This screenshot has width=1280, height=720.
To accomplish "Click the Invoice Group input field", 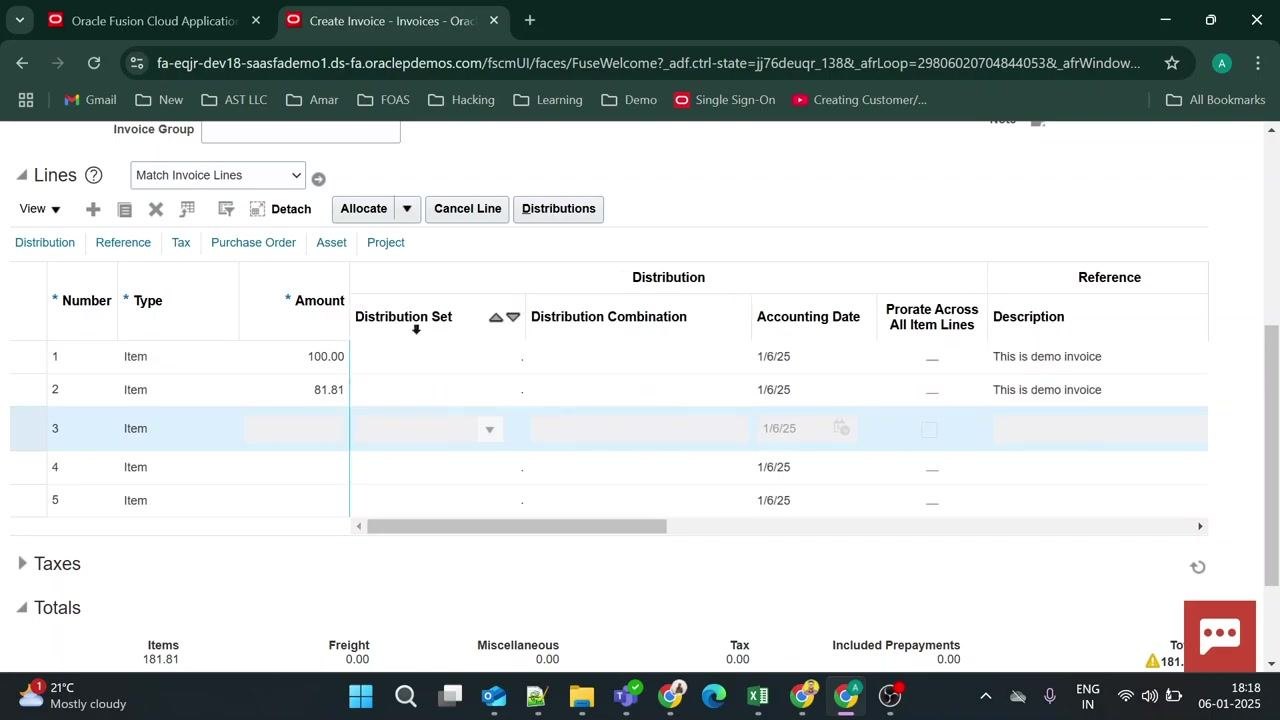I will (301, 130).
